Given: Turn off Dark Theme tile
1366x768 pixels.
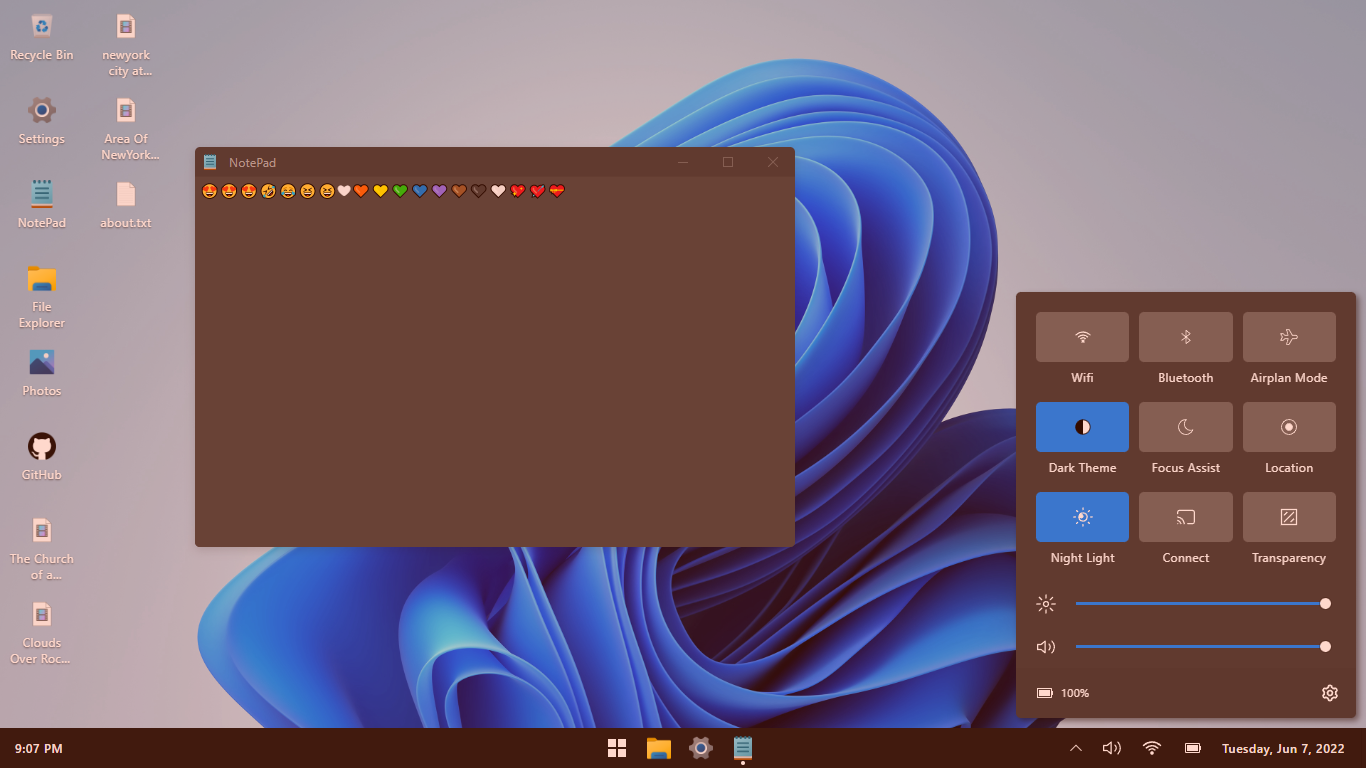Looking at the screenshot, I should 1082,427.
